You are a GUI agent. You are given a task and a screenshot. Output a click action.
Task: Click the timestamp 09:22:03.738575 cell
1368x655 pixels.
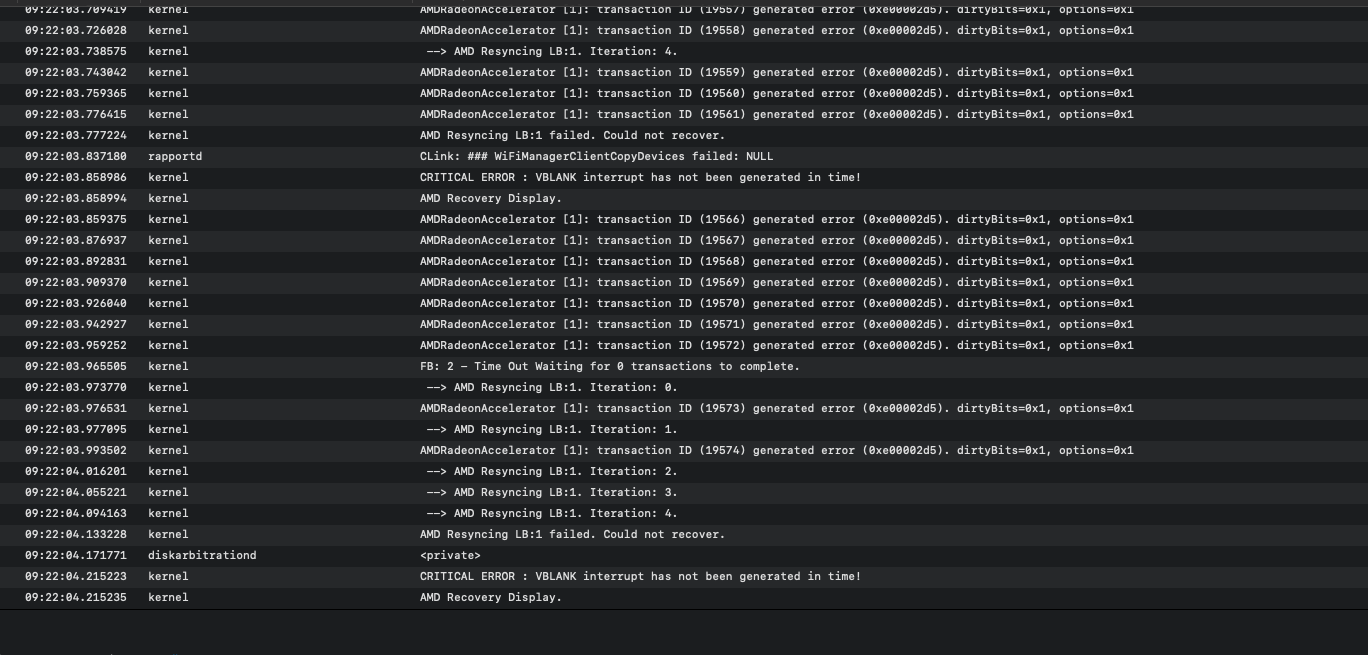click(x=76, y=51)
